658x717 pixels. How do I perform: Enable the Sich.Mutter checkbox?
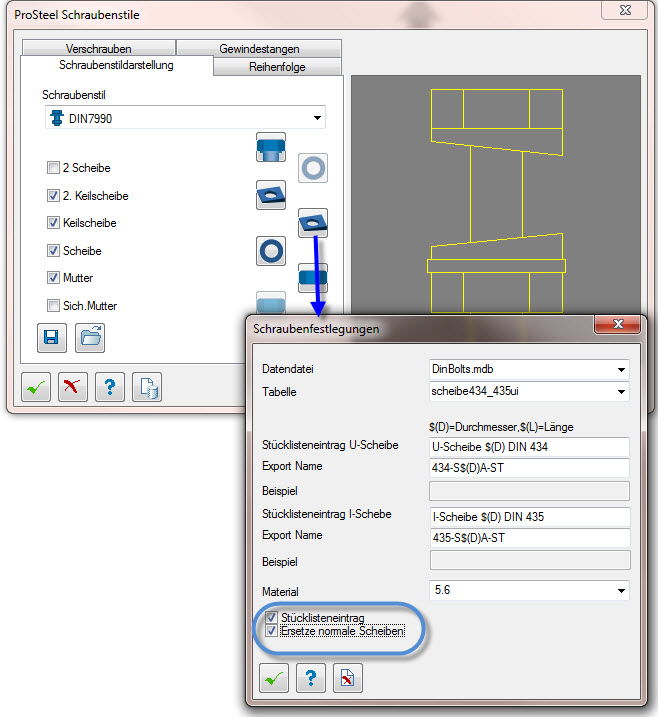[53, 305]
